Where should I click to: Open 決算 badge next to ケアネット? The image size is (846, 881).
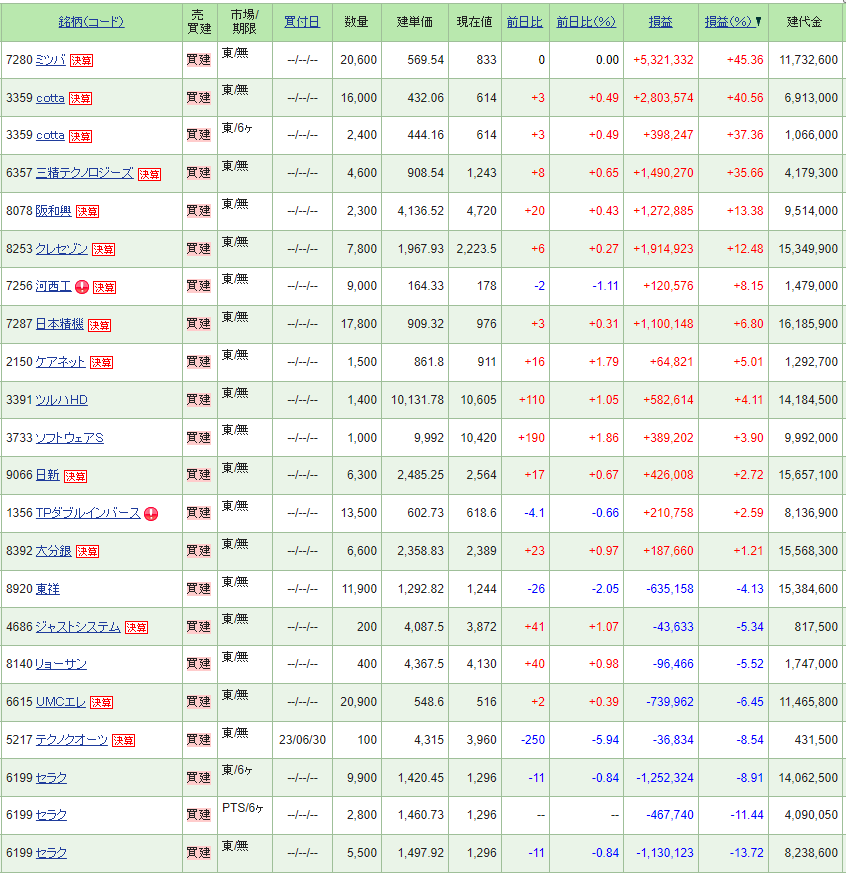(102, 363)
